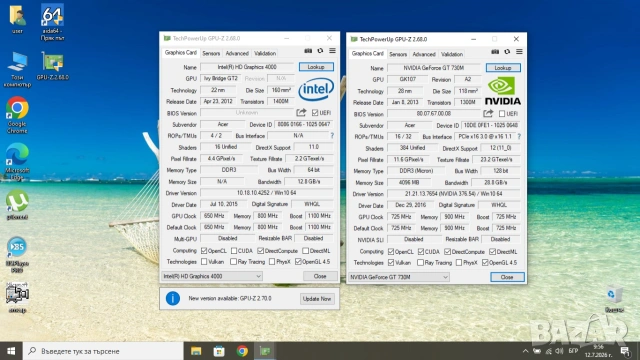
Task: Open hamburger menu in NVIDIA GPU-Z window
Action: pos(519,52)
